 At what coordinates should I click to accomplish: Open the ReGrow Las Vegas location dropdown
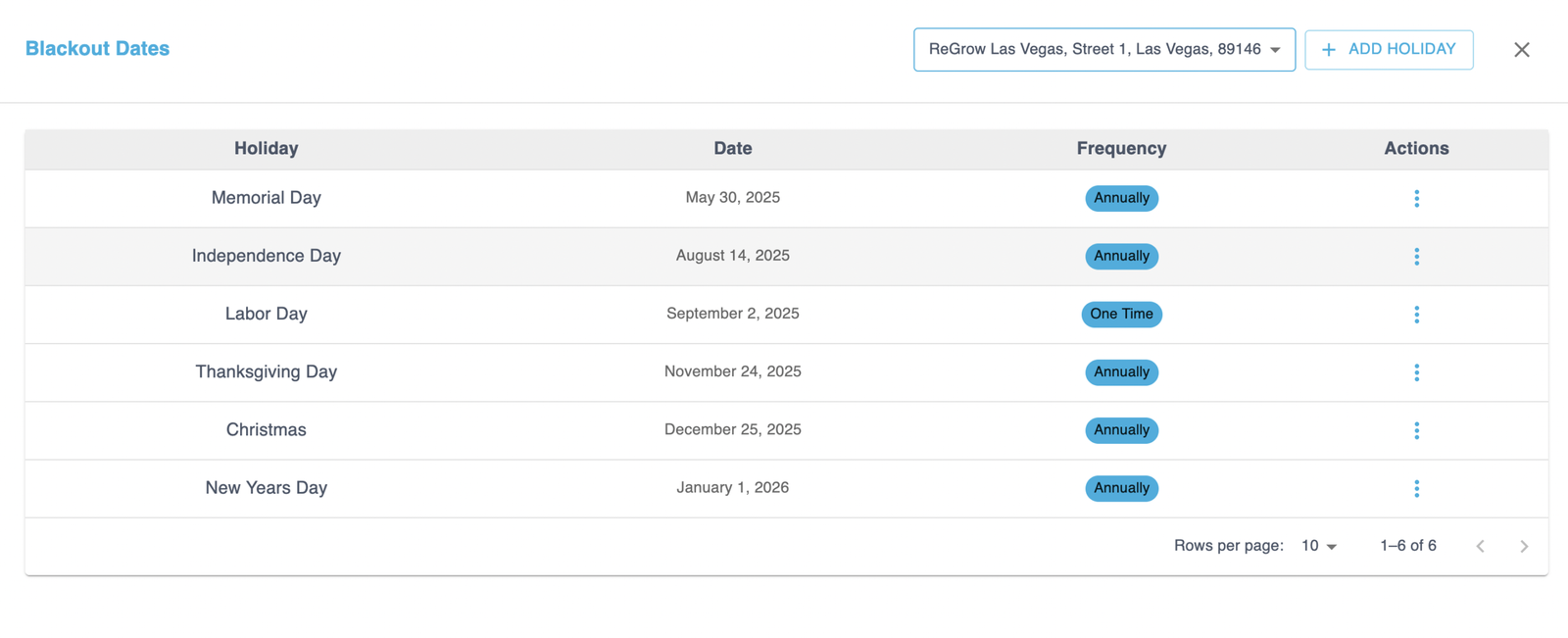click(1104, 49)
